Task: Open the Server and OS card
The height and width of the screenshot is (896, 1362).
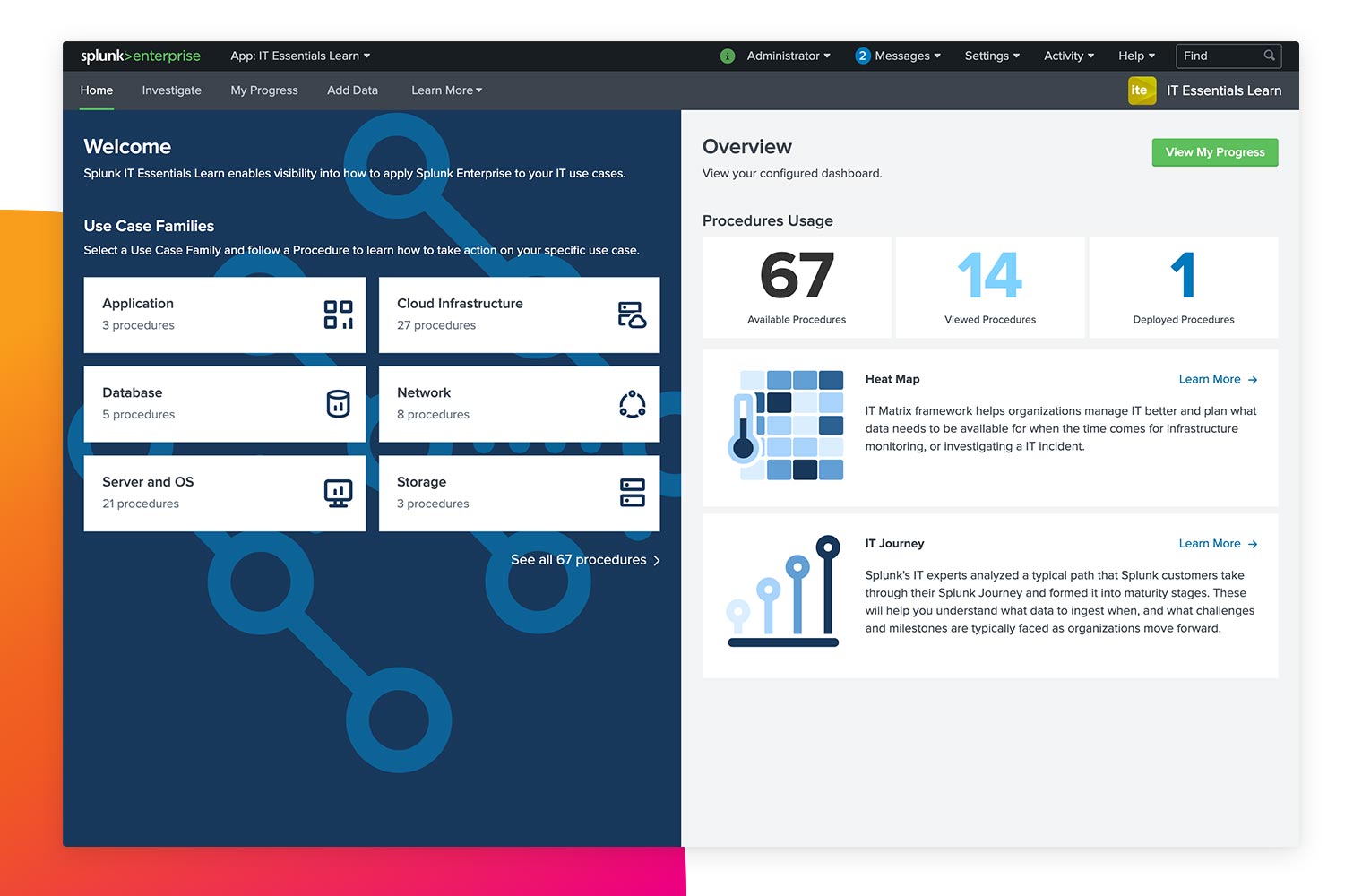Action: coord(225,493)
